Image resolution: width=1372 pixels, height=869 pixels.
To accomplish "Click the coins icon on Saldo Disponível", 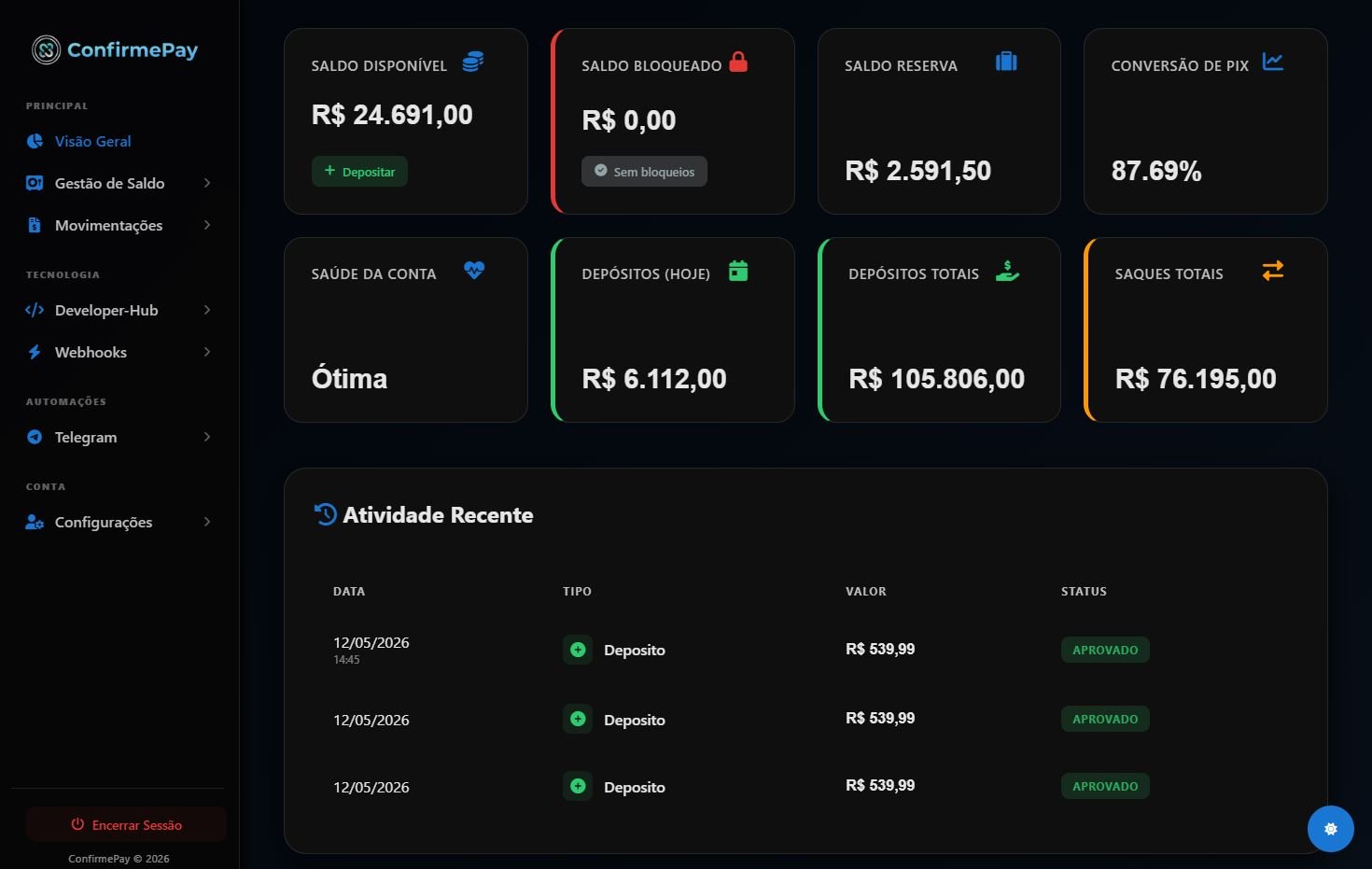I will pos(473,62).
